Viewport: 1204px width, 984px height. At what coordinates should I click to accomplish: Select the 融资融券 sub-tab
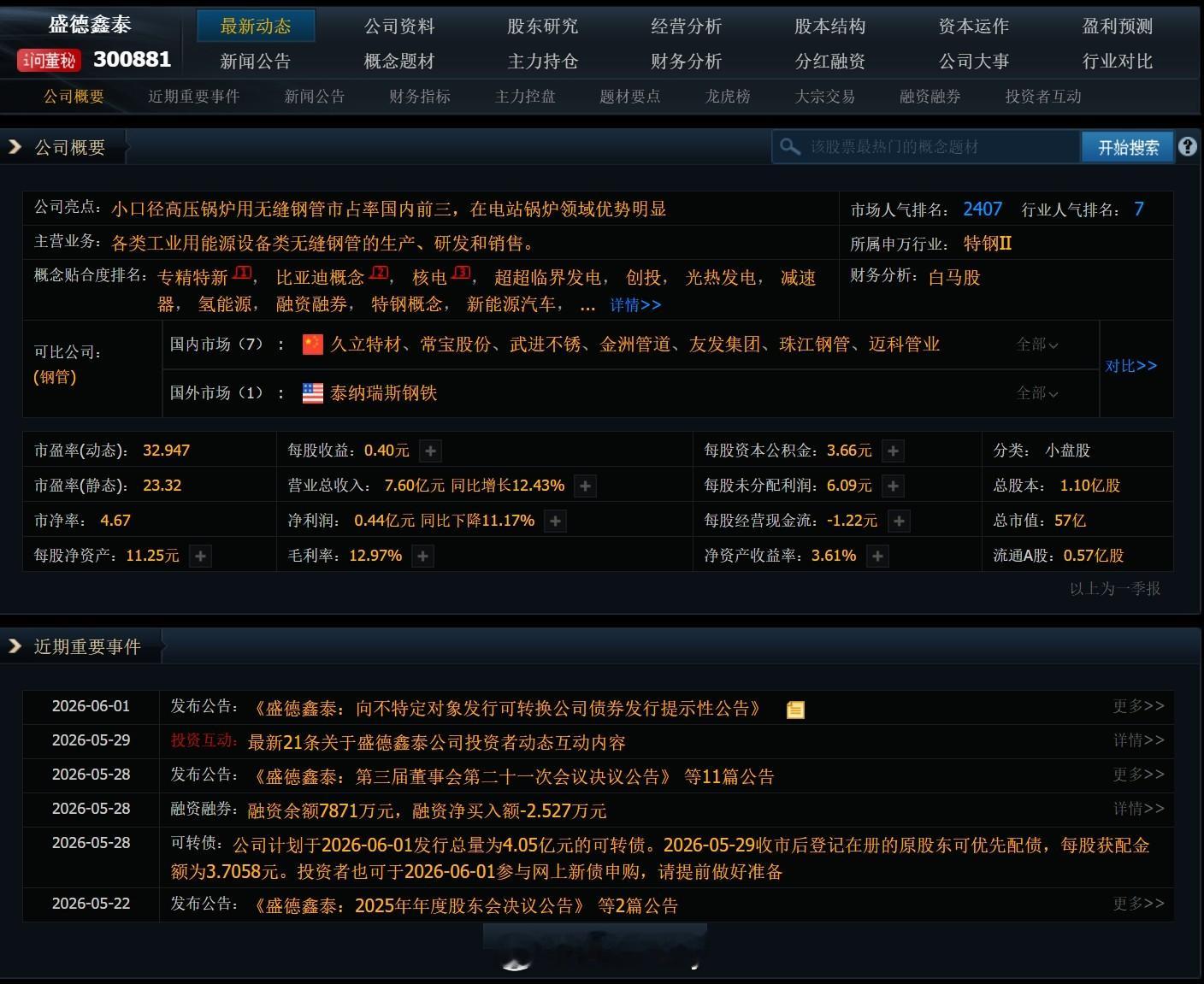click(x=930, y=97)
